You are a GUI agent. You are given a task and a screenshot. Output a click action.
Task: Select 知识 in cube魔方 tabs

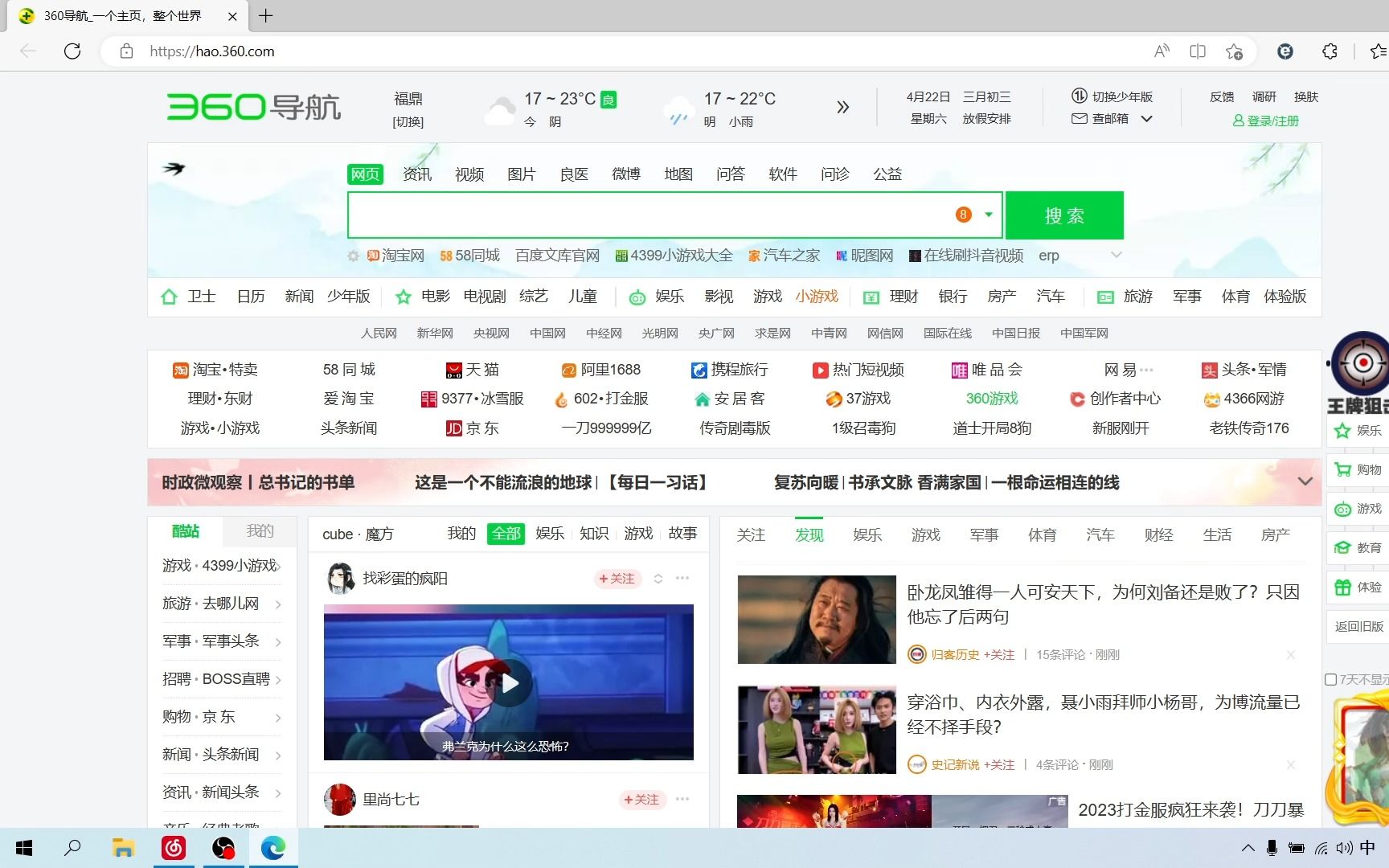(x=594, y=534)
